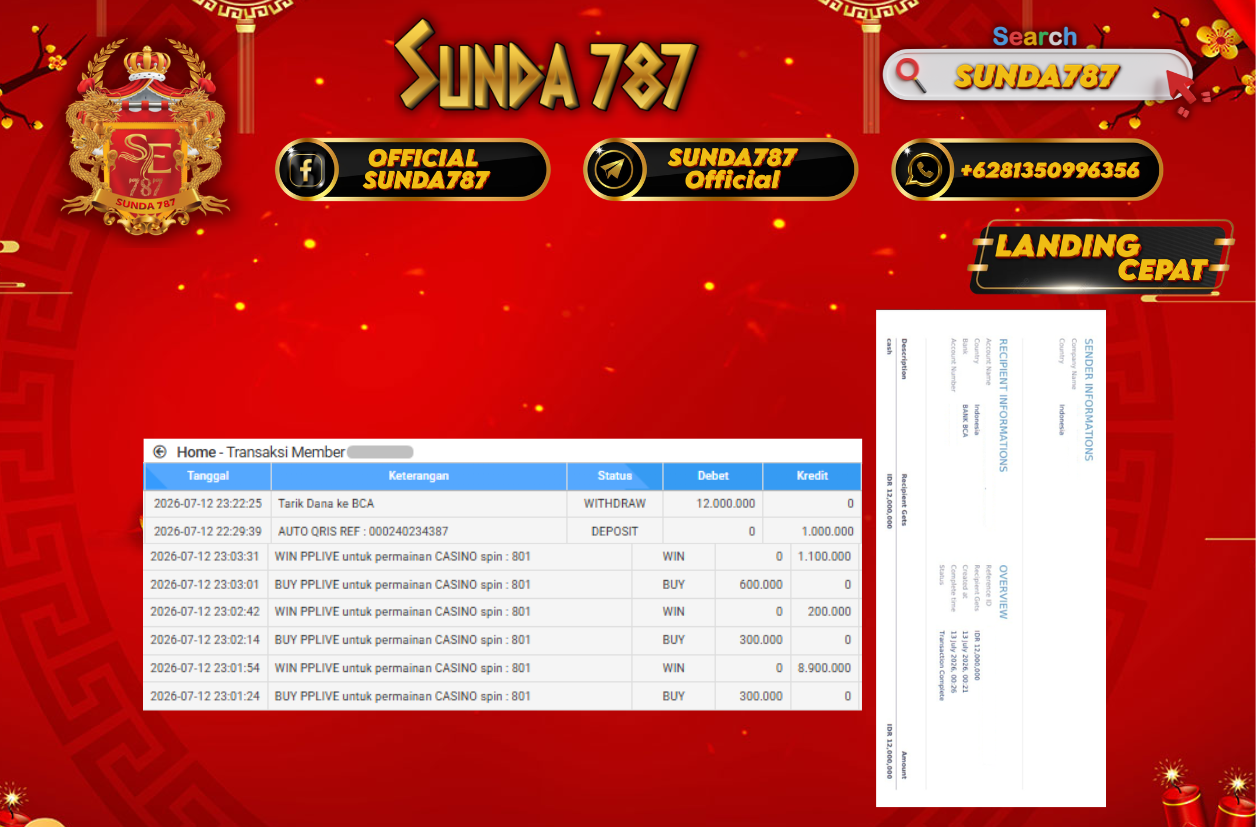1256x827 pixels.
Task: Click the timestamp 2026-07-12 23:01:24
Action: [205, 696]
